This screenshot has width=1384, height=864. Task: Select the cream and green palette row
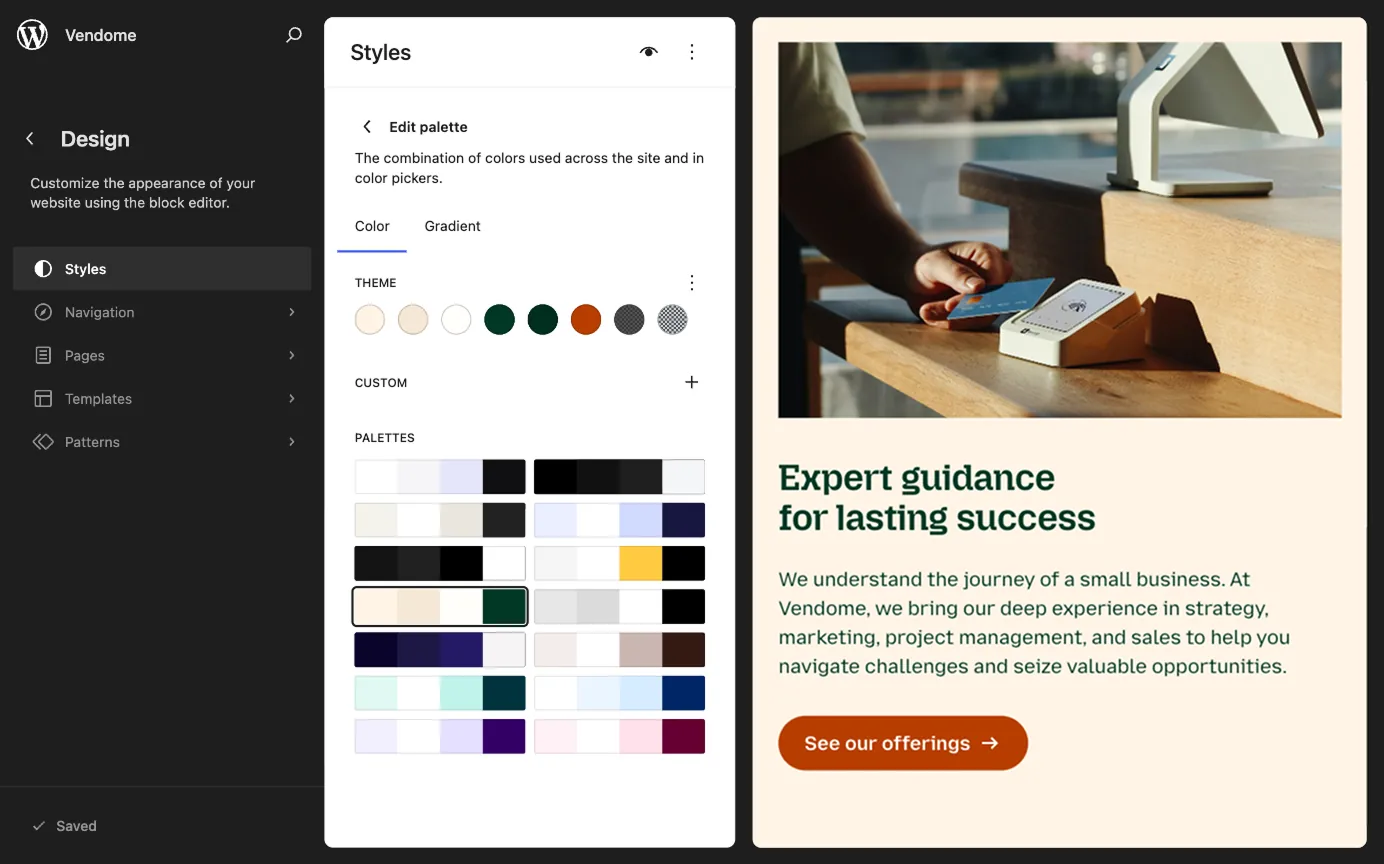440,606
